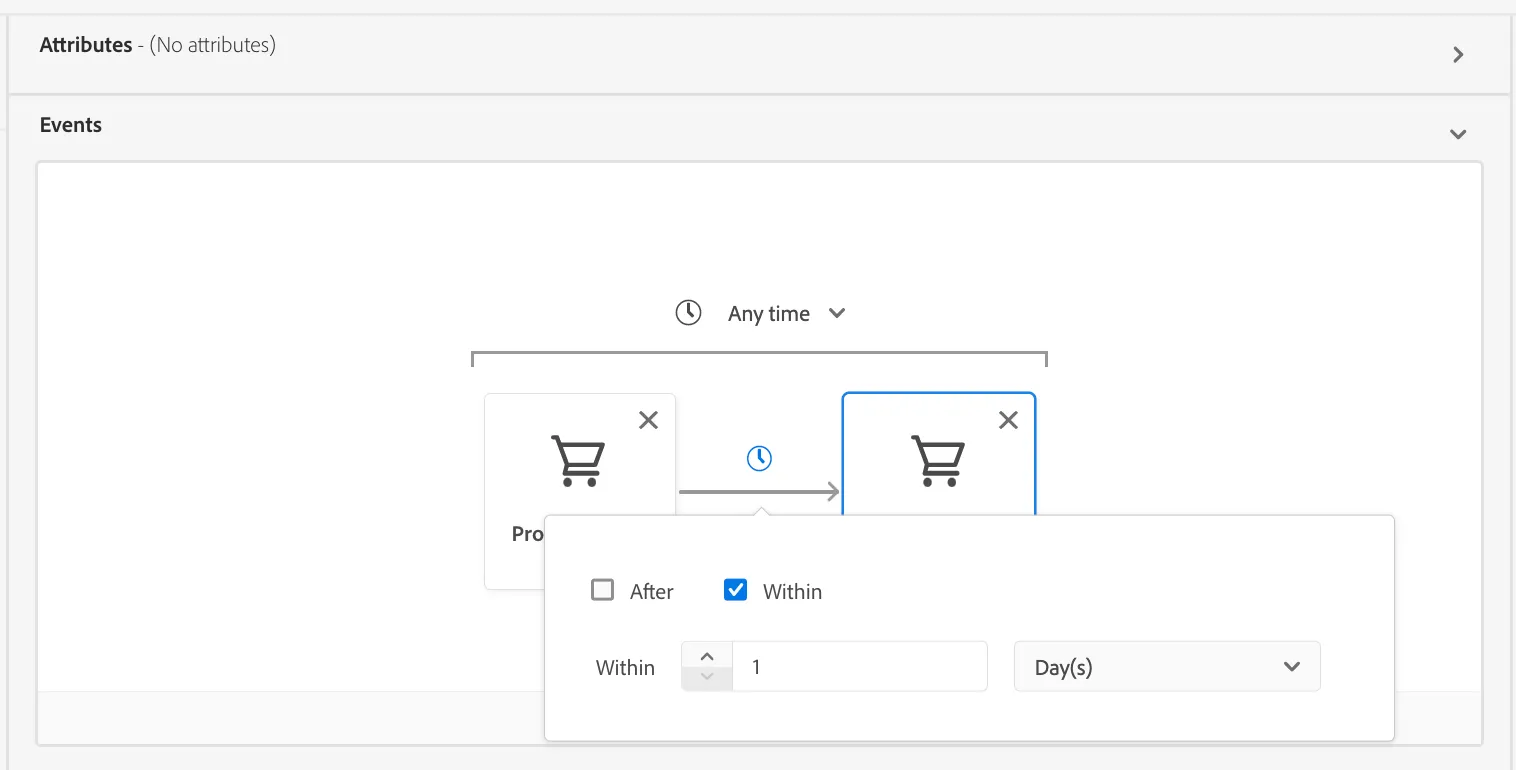This screenshot has width=1516, height=770.
Task: Click the Within number input field
Action: pyautogui.click(x=859, y=667)
